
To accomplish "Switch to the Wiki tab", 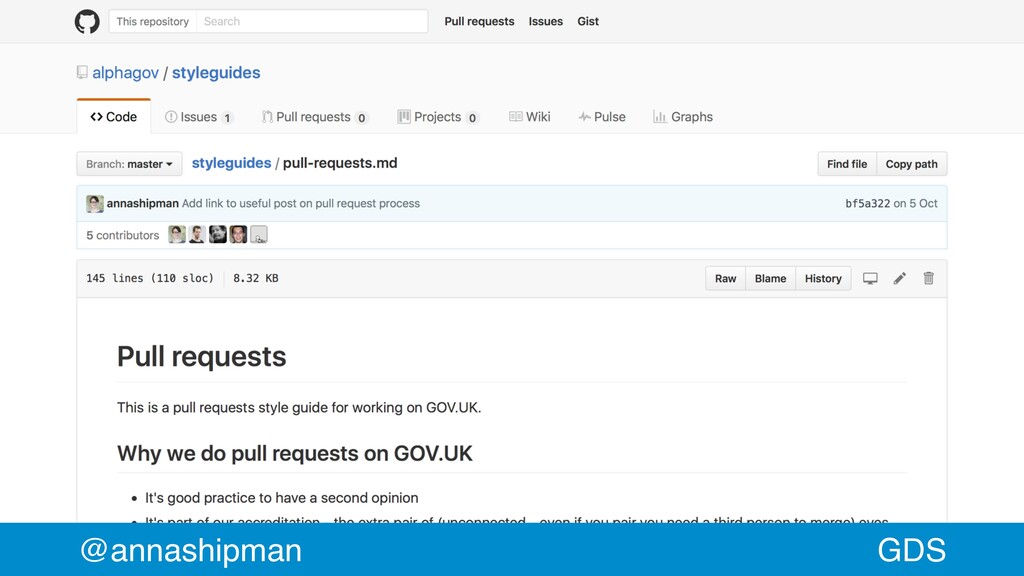I will [x=530, y=117].
